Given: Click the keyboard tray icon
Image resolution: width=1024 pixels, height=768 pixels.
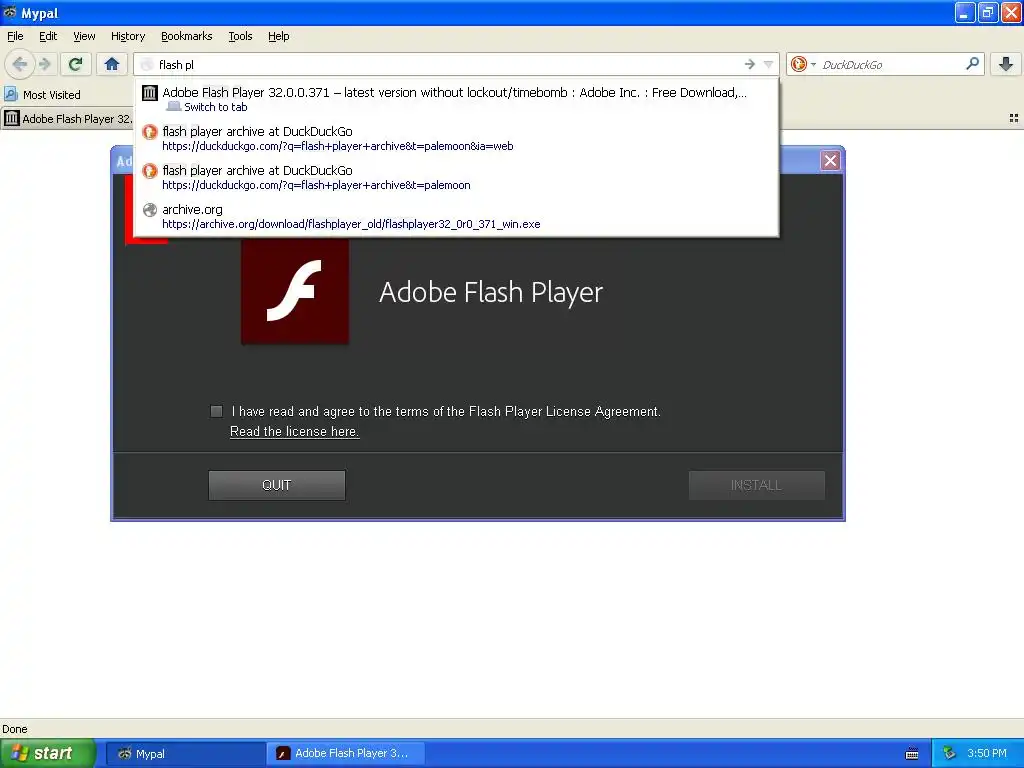Looking at the screenshot, I should [x=912, y=754].
